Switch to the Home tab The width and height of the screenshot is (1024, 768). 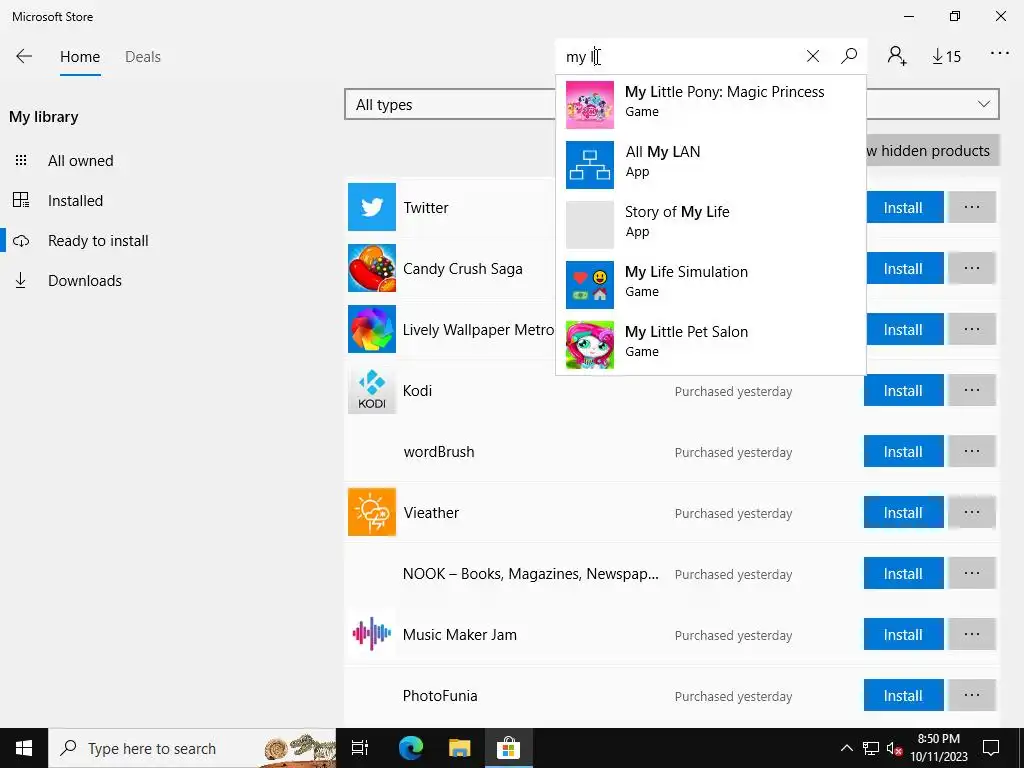tap(80, 57)
